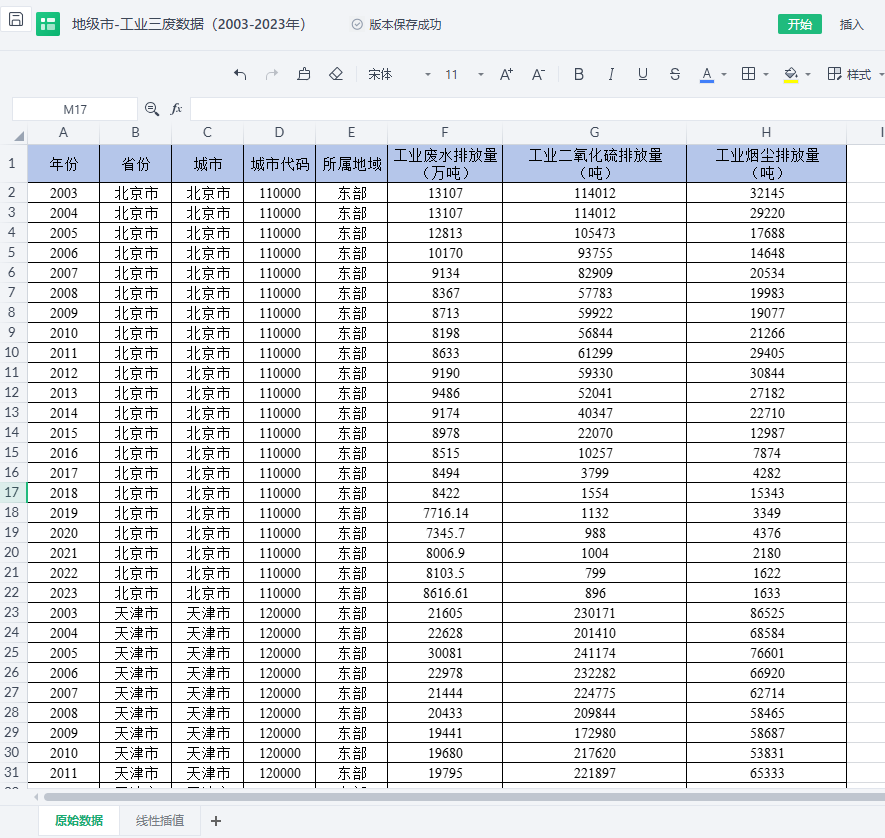Decrease font size with A- icon
The width and height of the screenshot is (885, 838).
click(x=538, y=74)
